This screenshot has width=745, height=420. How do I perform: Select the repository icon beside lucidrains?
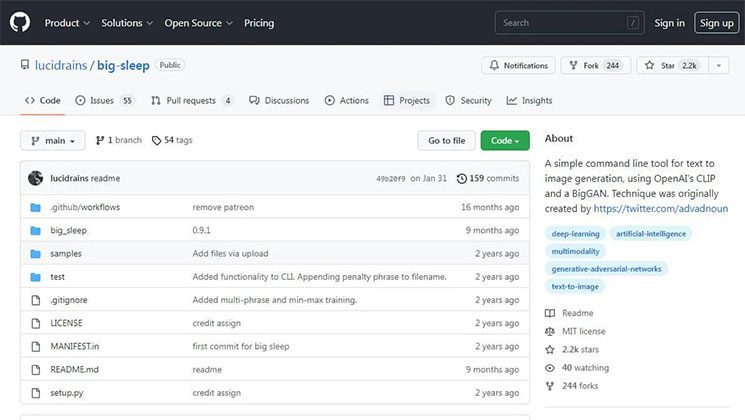click(25, 65)
